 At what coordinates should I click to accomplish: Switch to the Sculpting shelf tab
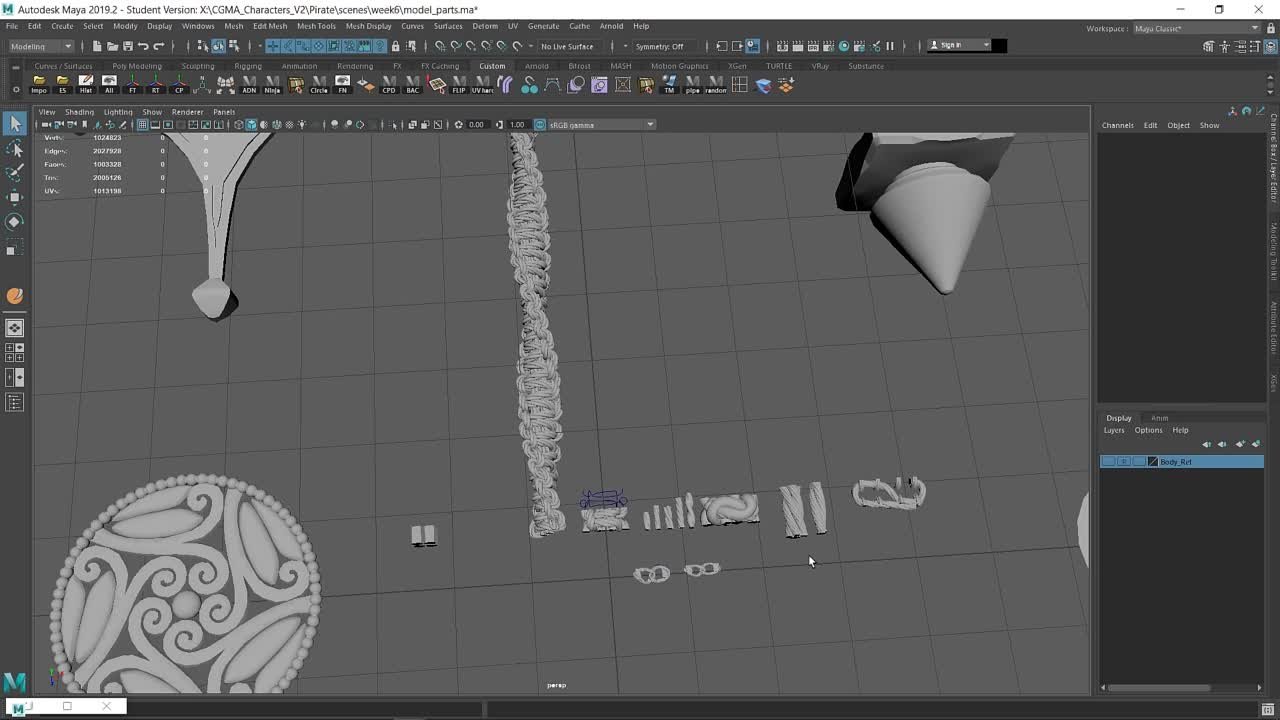point(198,66)
